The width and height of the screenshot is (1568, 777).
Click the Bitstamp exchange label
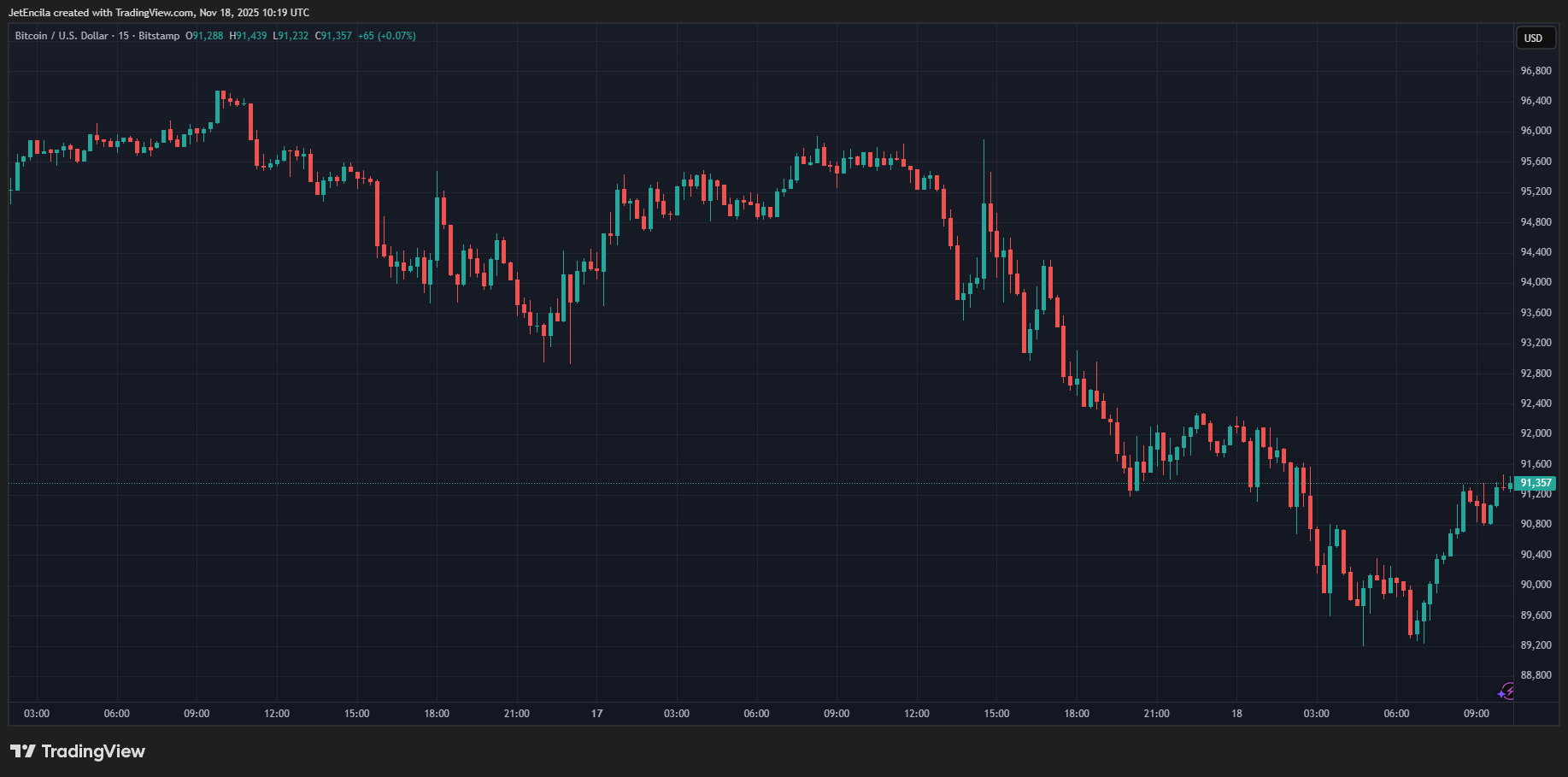coord(159,36)
